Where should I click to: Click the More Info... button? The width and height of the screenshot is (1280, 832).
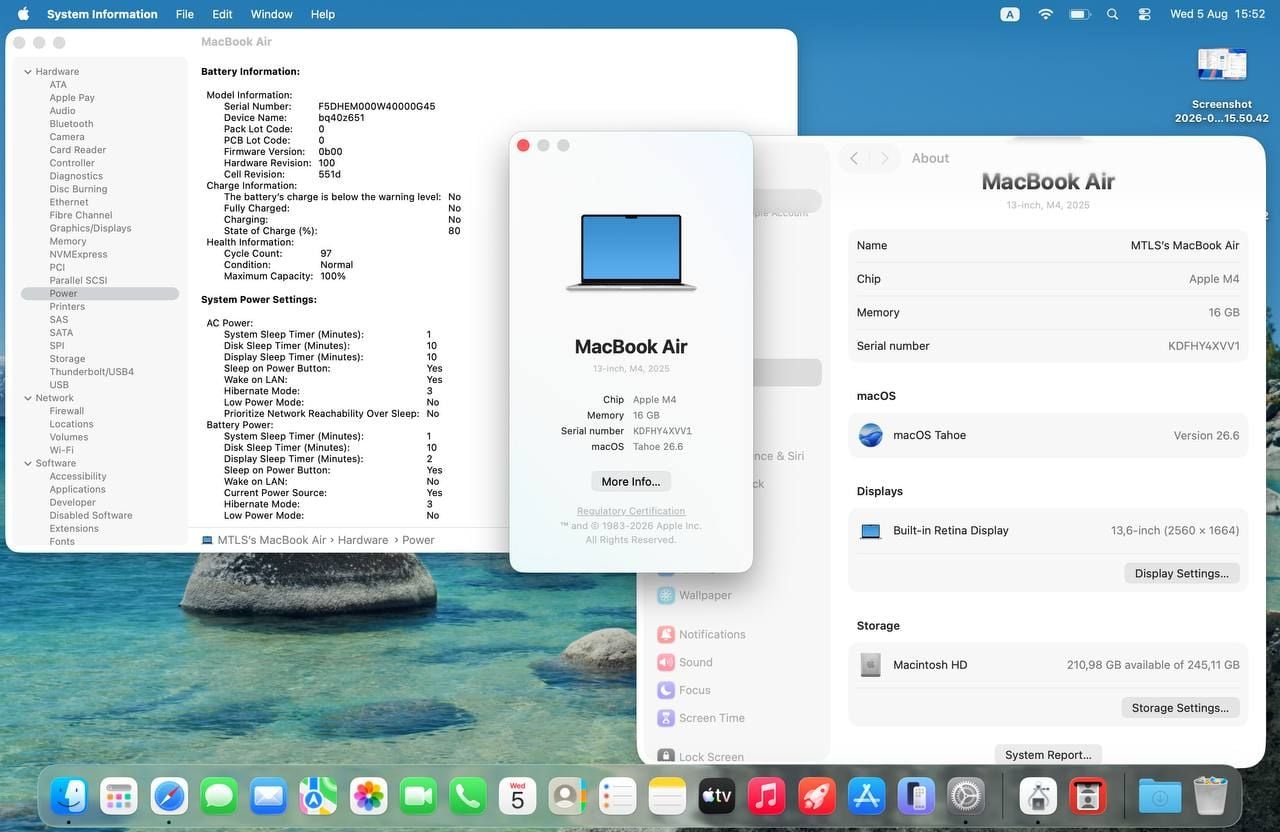click(x=631, y=481)
